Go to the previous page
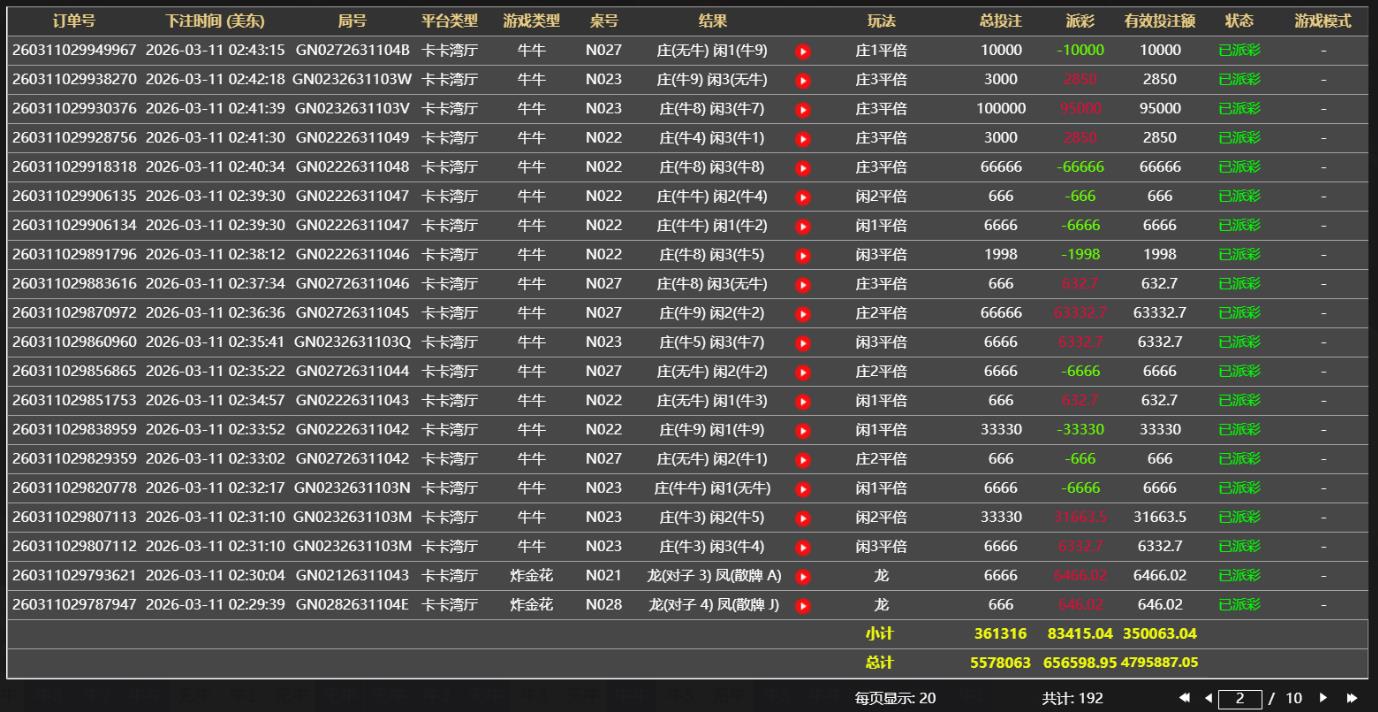This screenshot has width=1378, height=712. click(1208, 698)
